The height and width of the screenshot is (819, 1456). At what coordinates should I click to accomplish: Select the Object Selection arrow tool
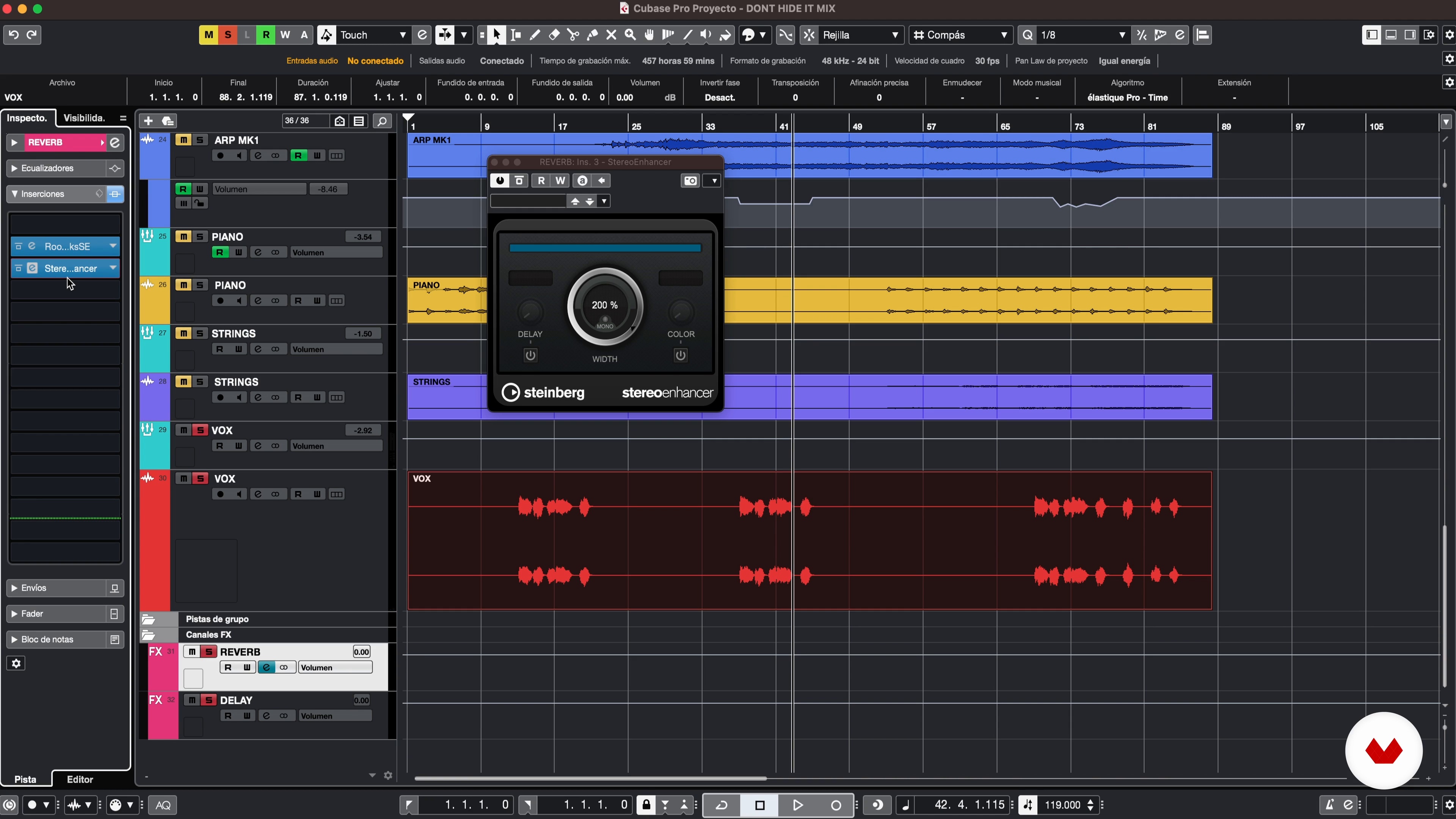[x=496, y=35]
